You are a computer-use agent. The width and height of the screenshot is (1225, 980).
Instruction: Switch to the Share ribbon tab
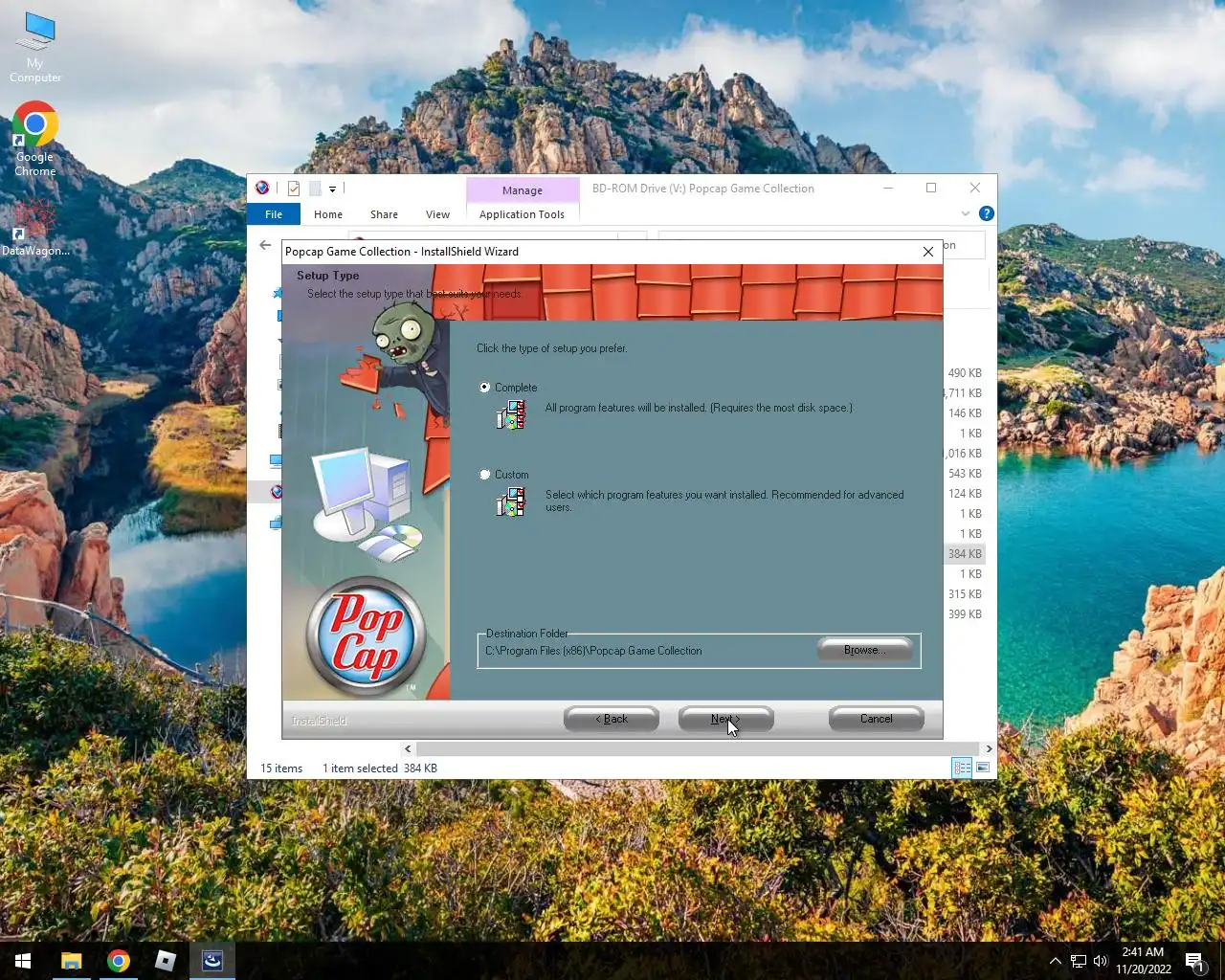coord(384,214)
